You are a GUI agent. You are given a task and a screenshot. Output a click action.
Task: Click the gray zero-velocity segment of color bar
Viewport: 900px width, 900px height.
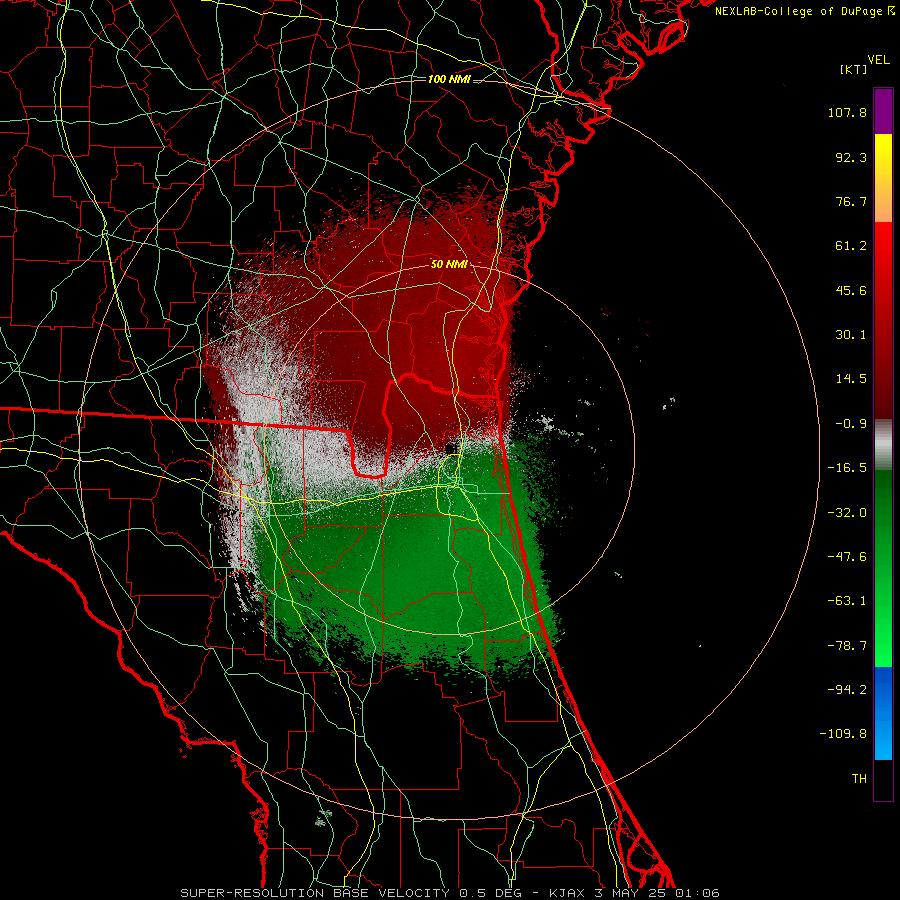pyautogui.click(x=883, y=444)
